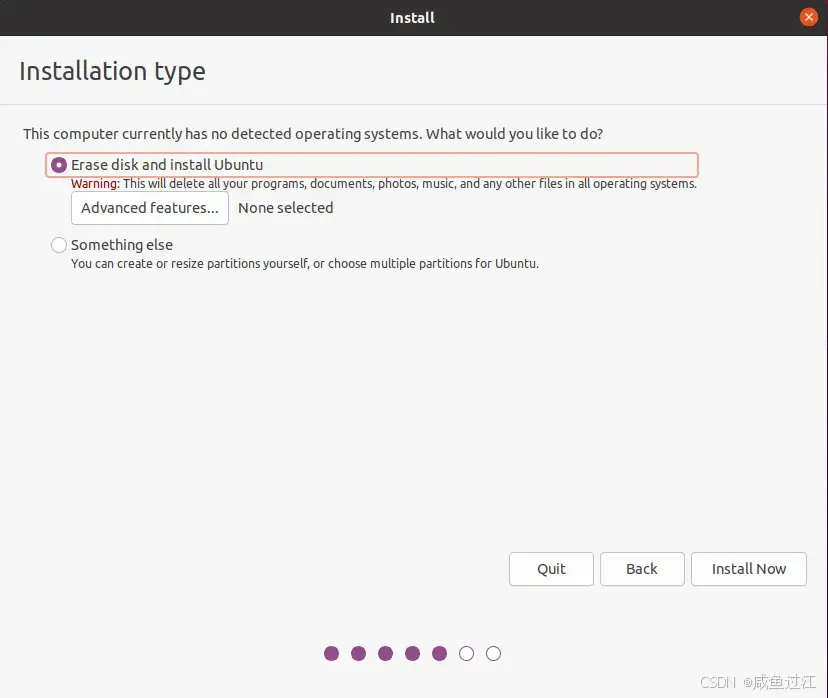This screenshot has width=828, height=698.
Task: Close the Install window
Action: (808, 17)
